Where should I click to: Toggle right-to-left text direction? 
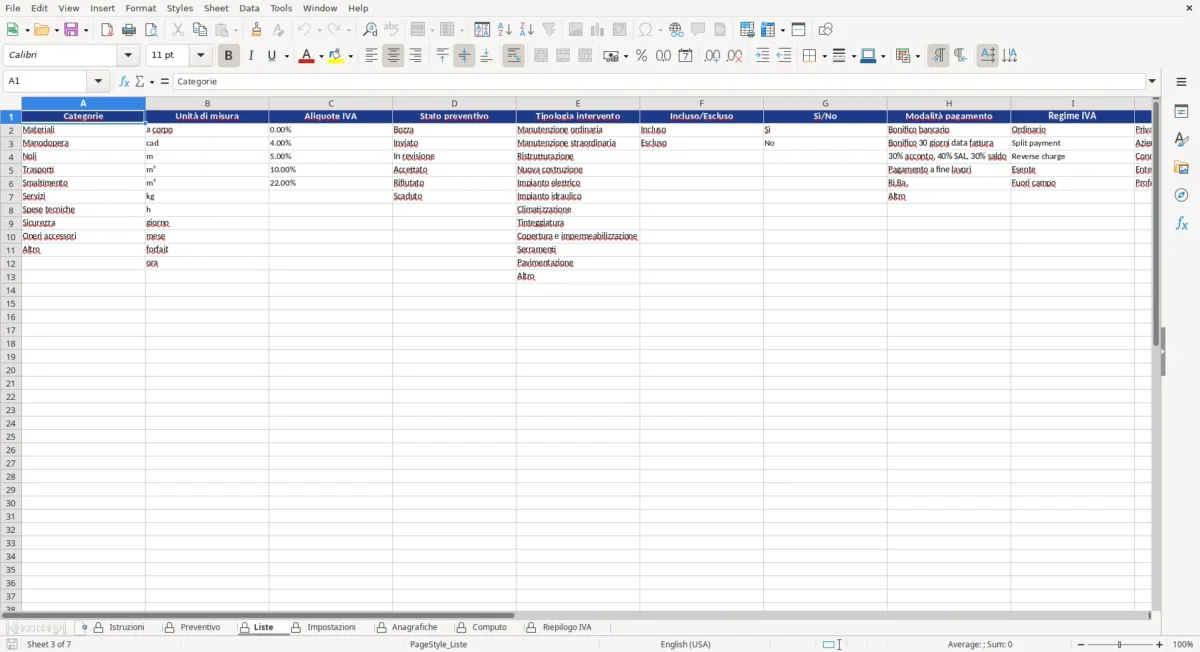[x=960, y=56]
